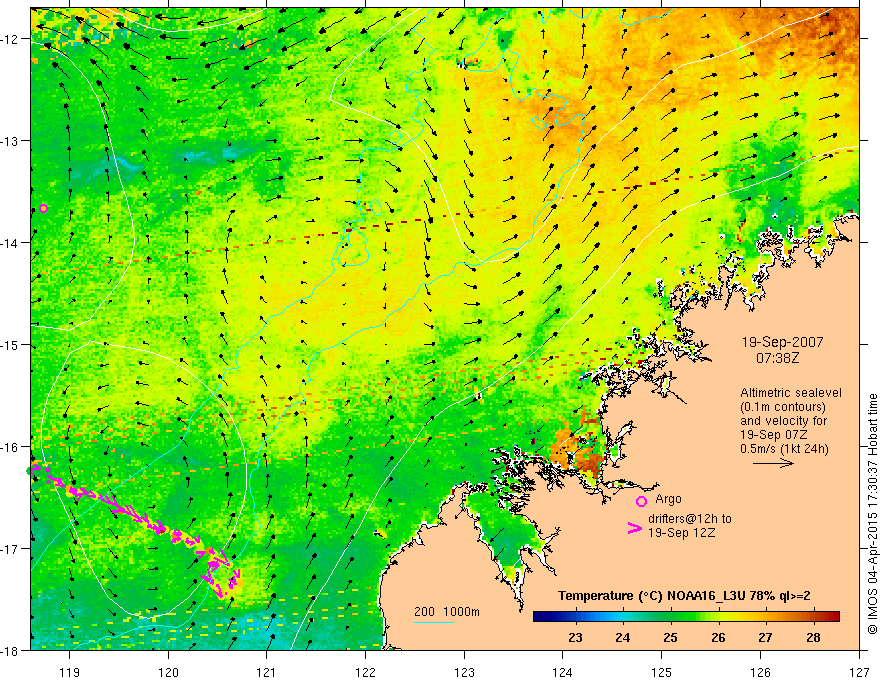Click longitude axis label '124'

563,672
